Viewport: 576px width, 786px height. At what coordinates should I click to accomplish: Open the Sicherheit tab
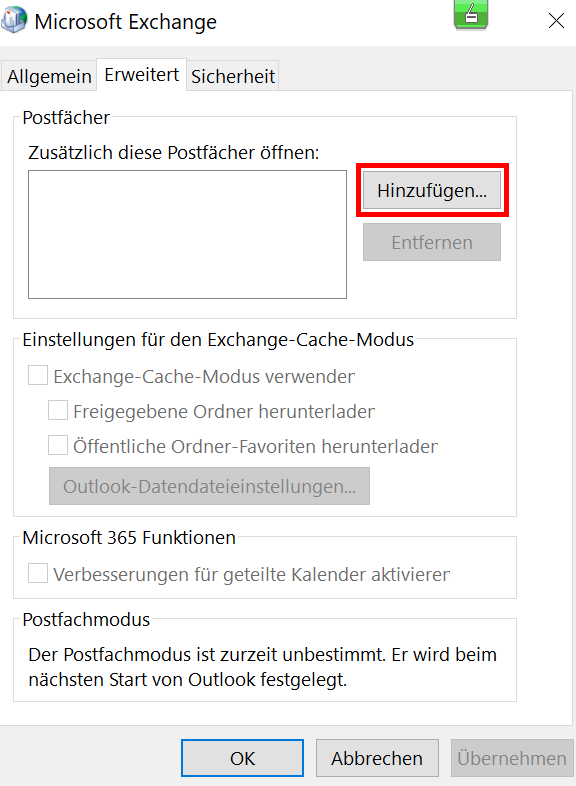click(233, 77)
